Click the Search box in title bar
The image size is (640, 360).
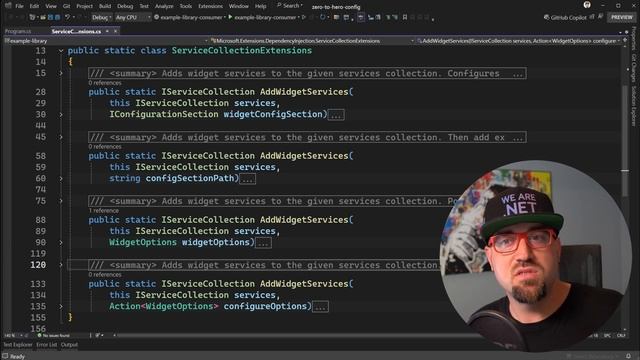click(x=290, y=6)
